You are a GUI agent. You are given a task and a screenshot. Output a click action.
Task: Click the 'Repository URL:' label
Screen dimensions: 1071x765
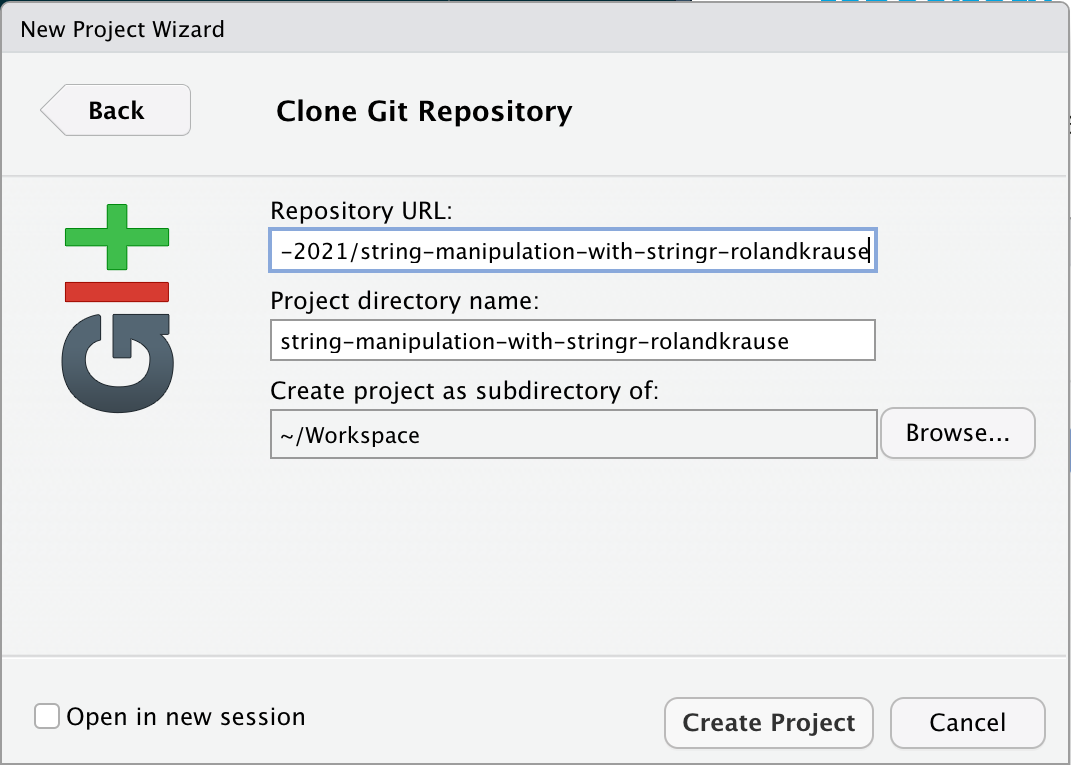(361, 211)
